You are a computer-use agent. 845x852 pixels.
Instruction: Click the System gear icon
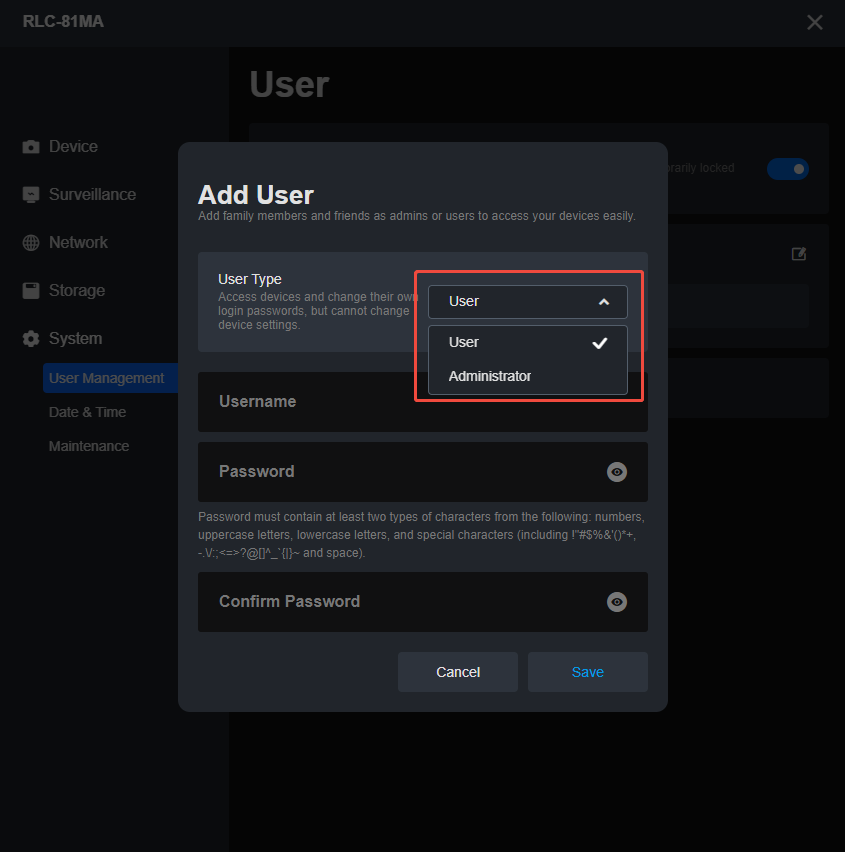tap(31, 339)
